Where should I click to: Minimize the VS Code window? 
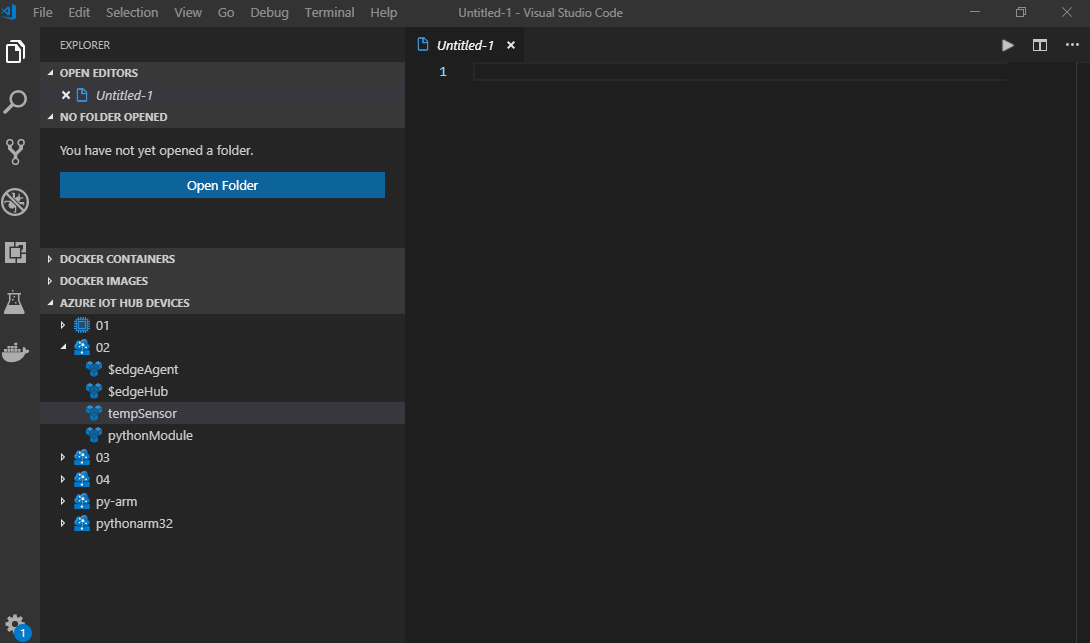975,12
